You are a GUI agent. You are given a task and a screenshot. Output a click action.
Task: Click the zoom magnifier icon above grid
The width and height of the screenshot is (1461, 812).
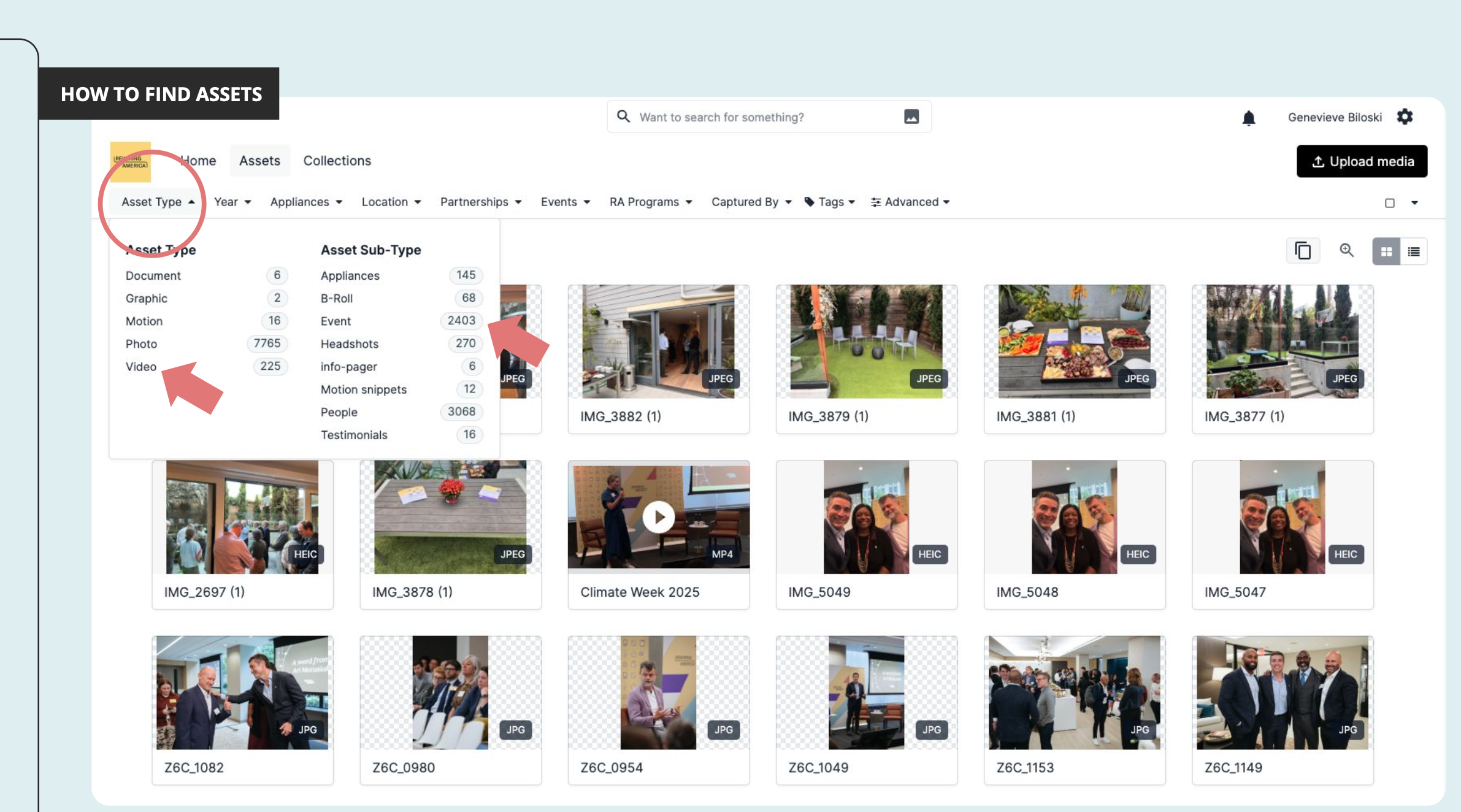pyautogui.click(x=1346, y=250)
